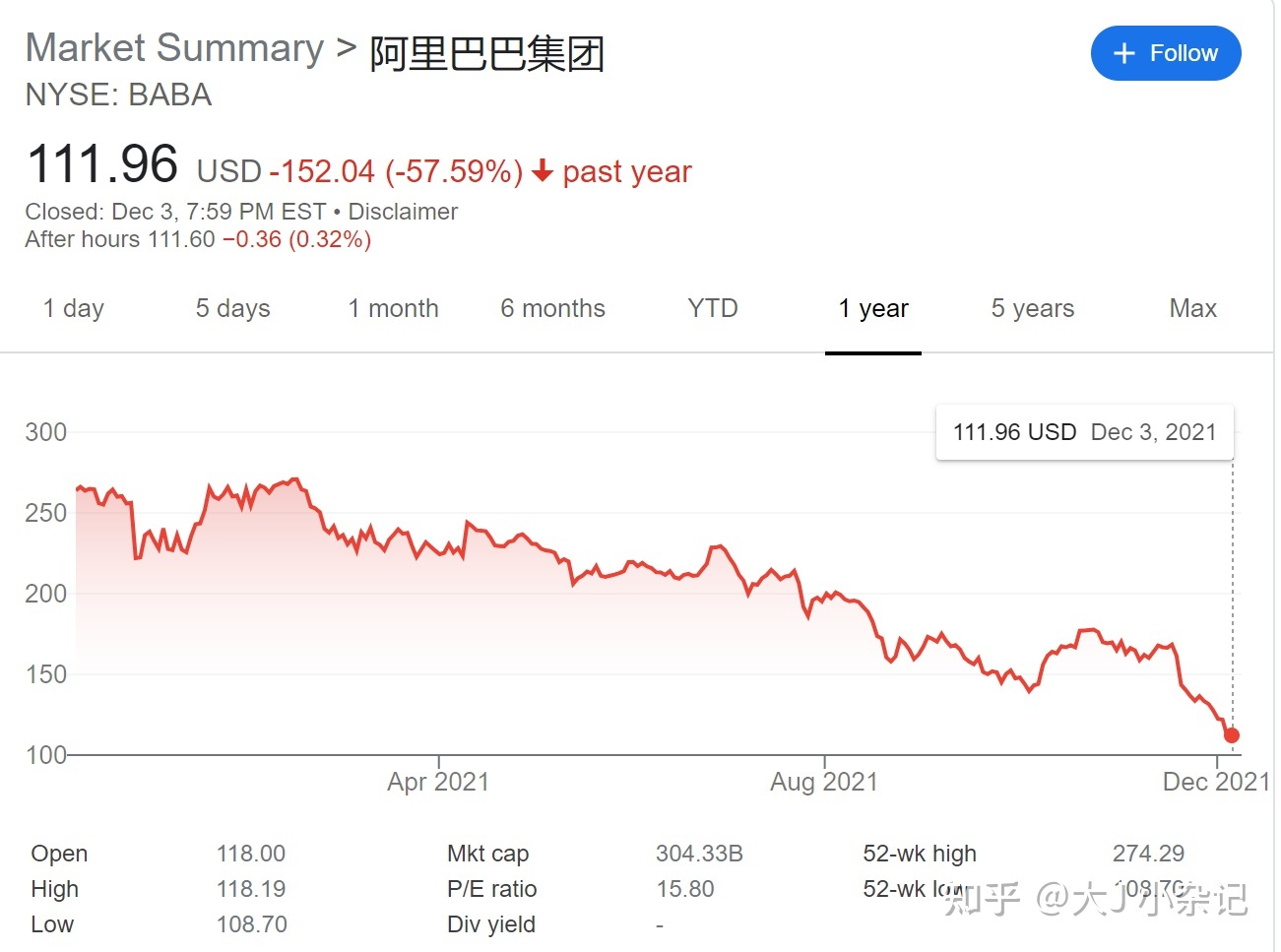Click the Market Summary heading link

pyautogui.click(x=174, y=48)
